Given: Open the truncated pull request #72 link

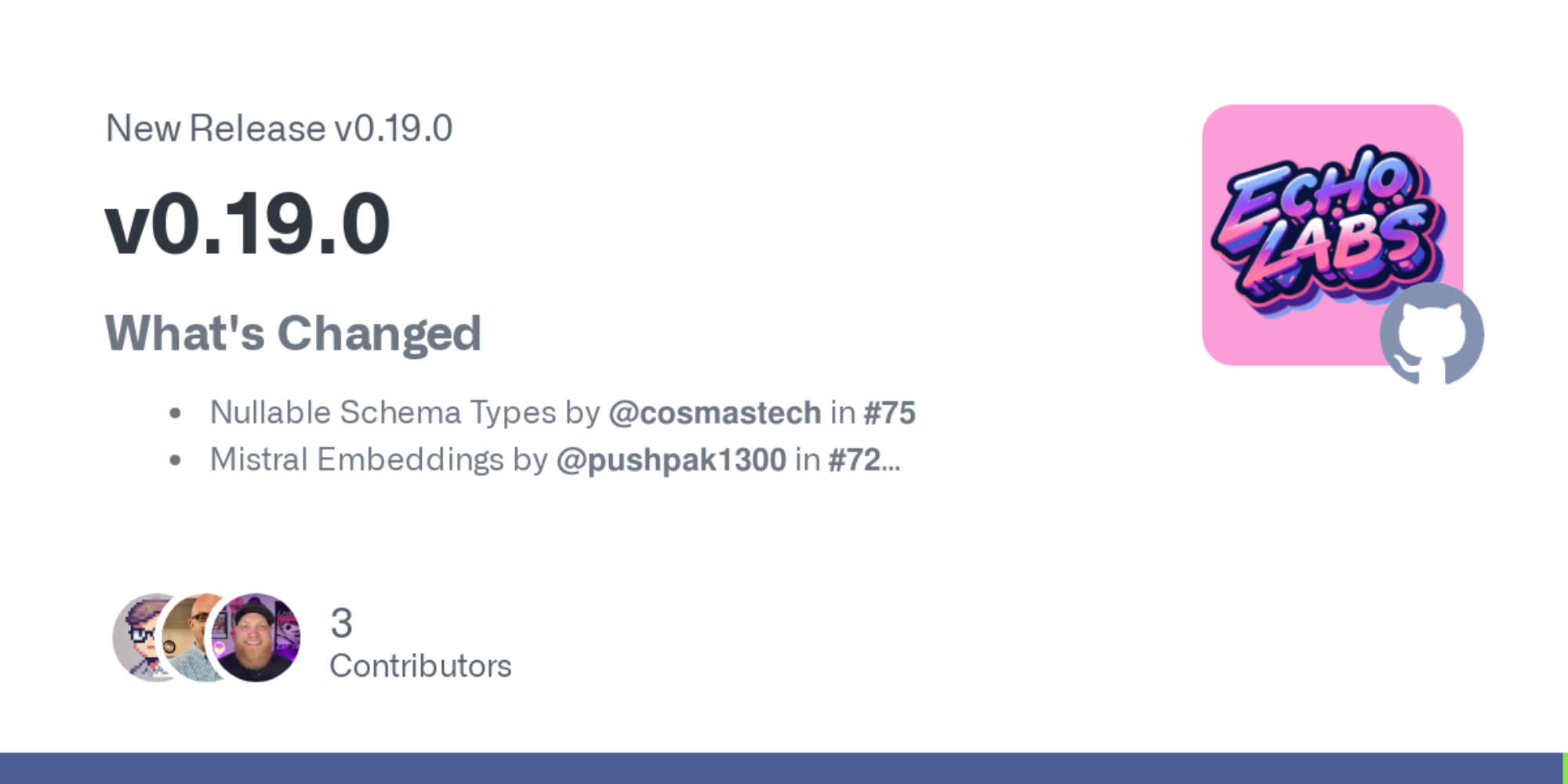Looking at the screenshot, I should (862, 459).
